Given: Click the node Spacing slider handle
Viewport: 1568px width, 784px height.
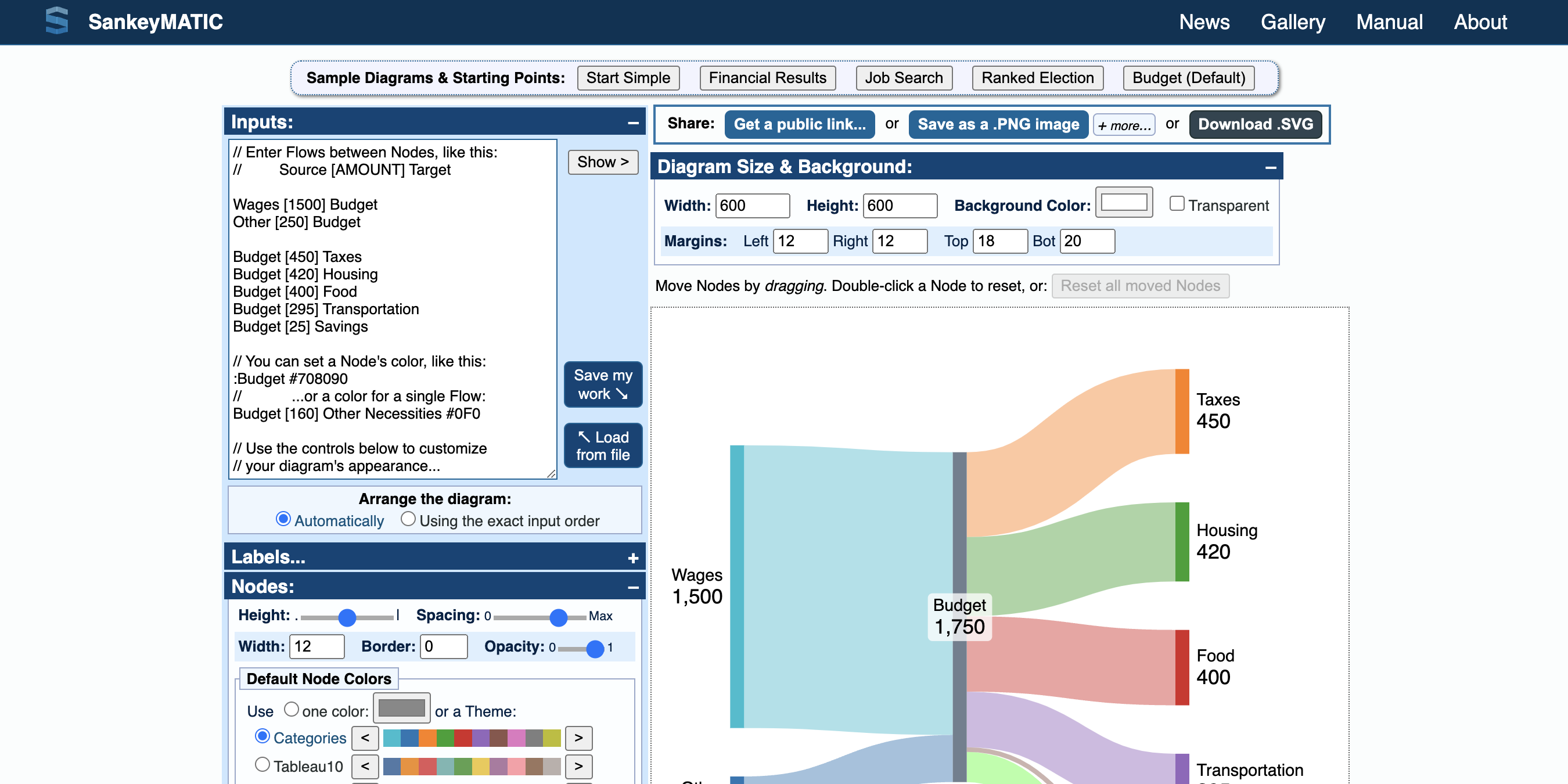Looking at the screenshot, I should (558, 617).
